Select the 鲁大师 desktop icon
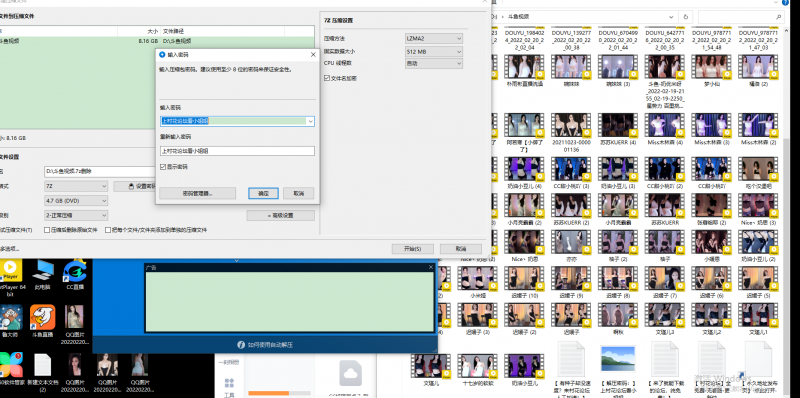The height and width of the screenshot is (398, 800). (x=11, y=319)
